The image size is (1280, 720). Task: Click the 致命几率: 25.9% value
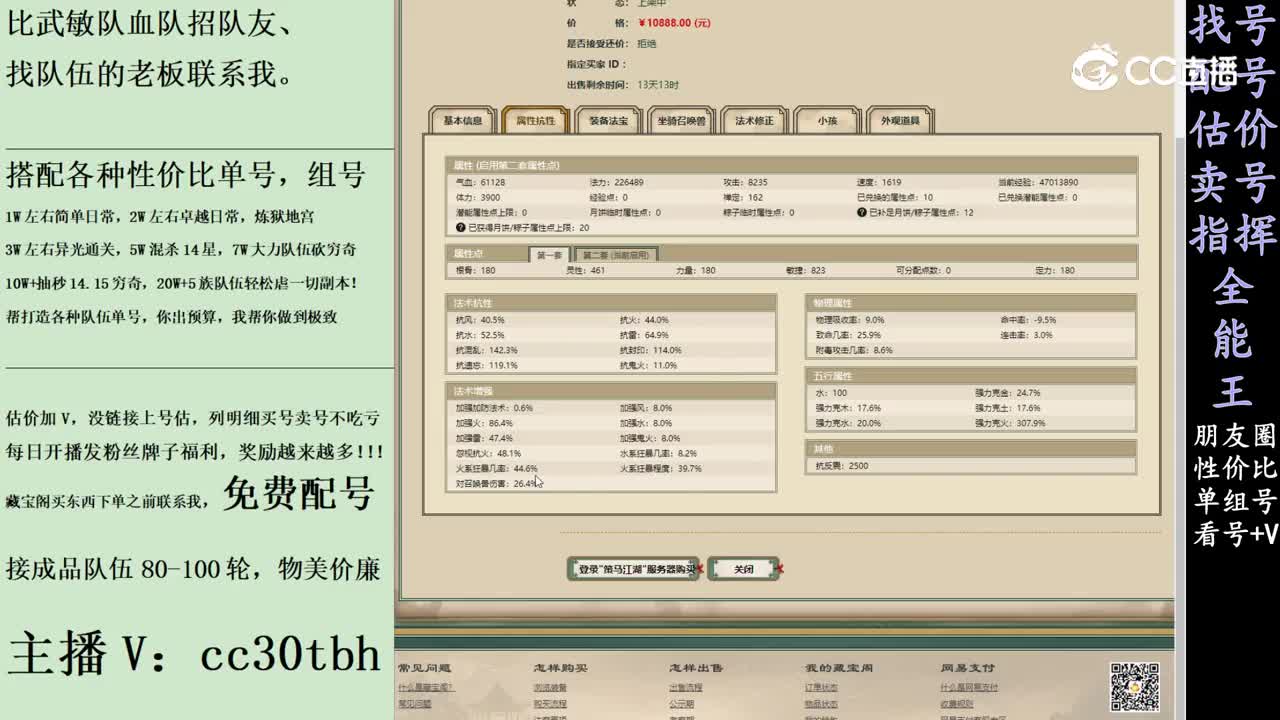[849, 335]
